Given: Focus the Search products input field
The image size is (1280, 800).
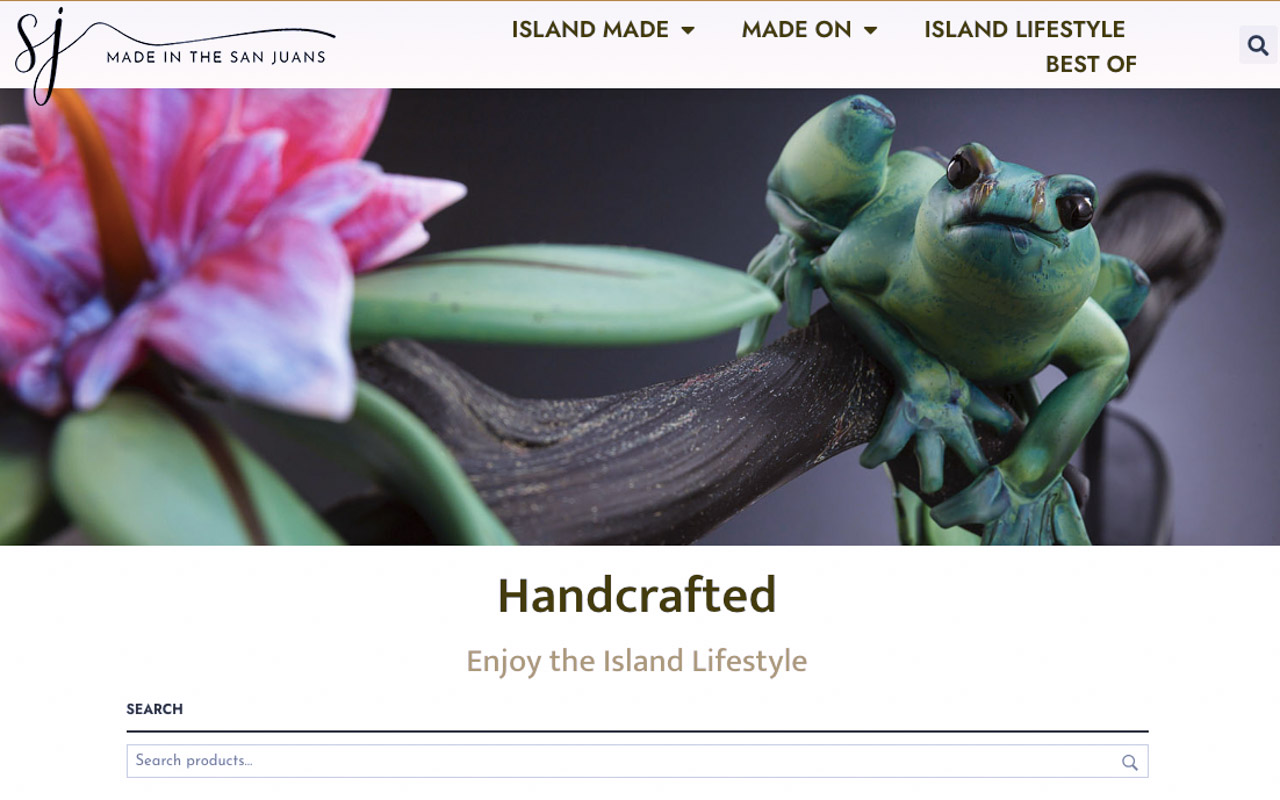Looking at the screenshot, I should pyautogui.click(x=637, y=761).
